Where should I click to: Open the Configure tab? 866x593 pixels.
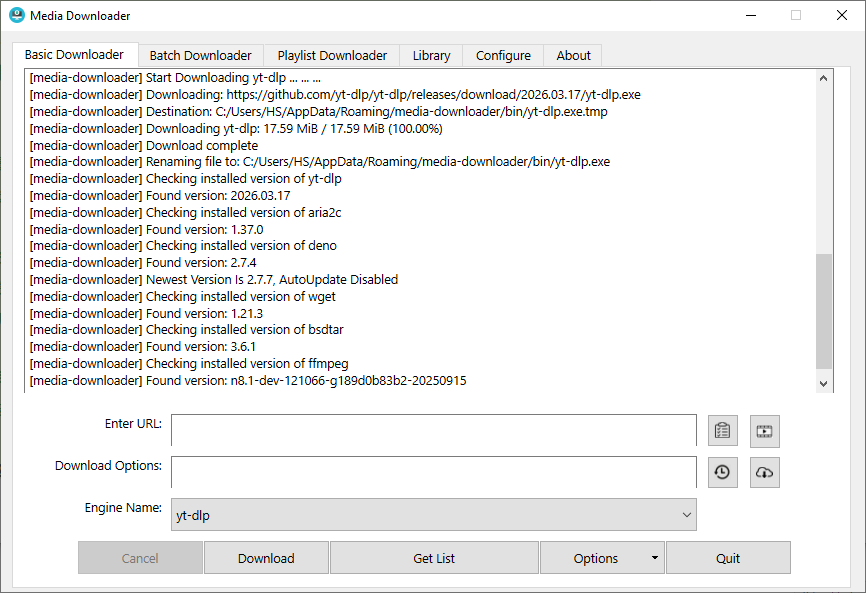click(502, 55)
